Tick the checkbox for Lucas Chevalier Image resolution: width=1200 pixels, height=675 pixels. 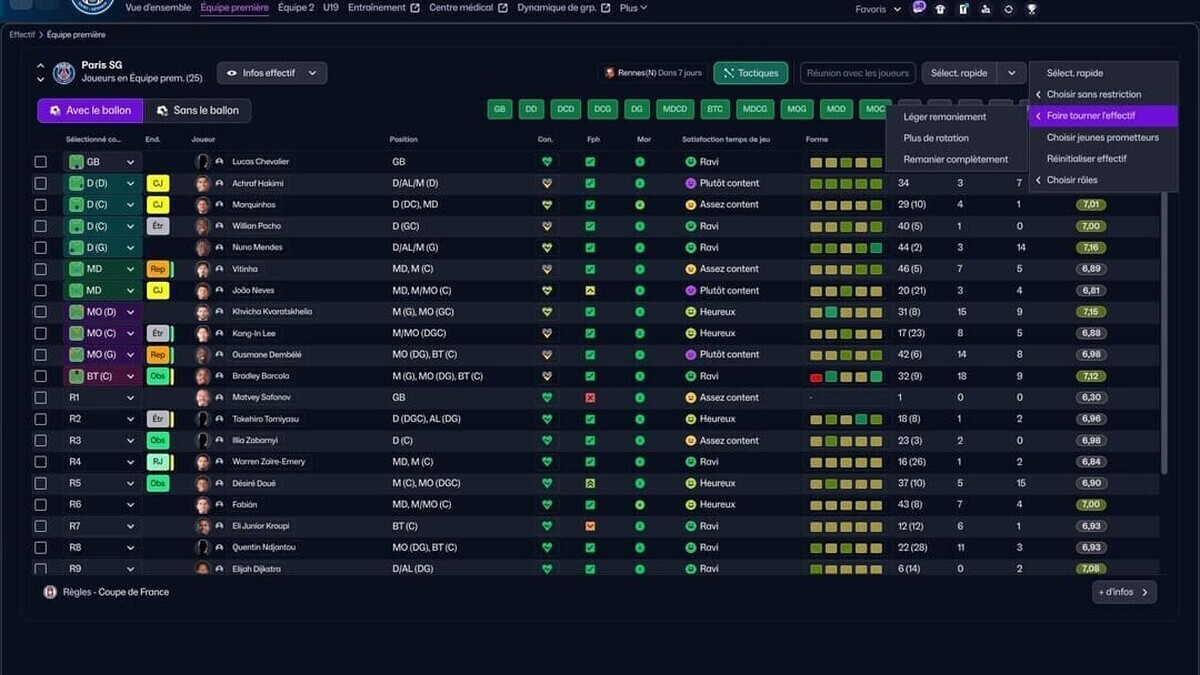(41, 162)
